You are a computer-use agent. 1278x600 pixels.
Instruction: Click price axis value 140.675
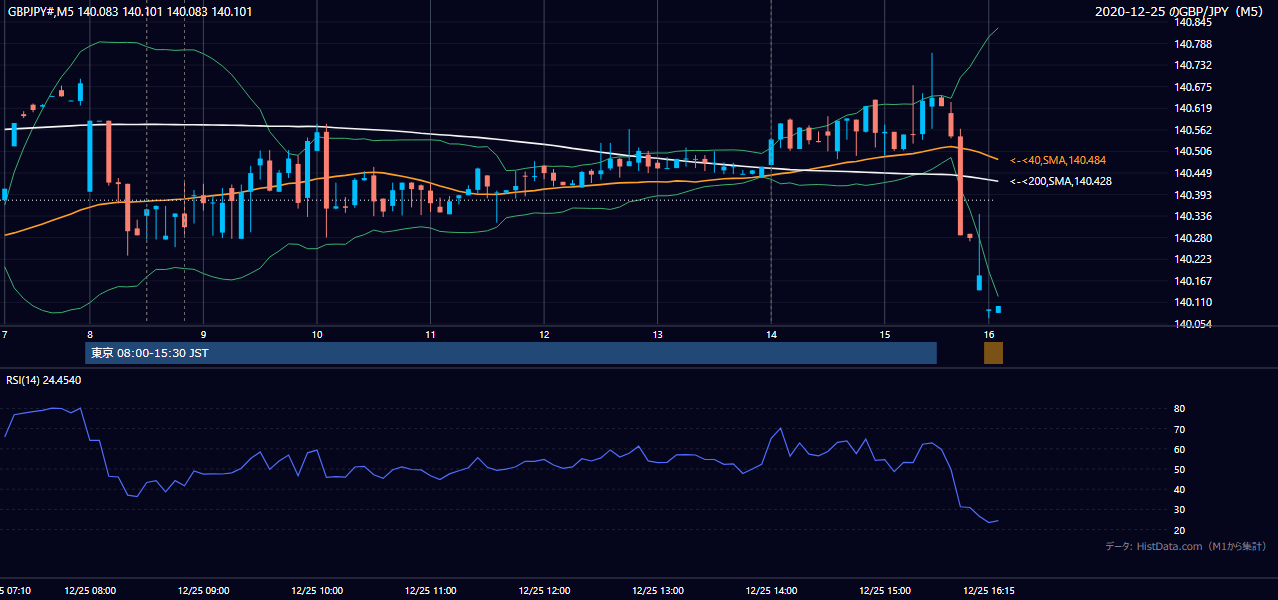1192,87
